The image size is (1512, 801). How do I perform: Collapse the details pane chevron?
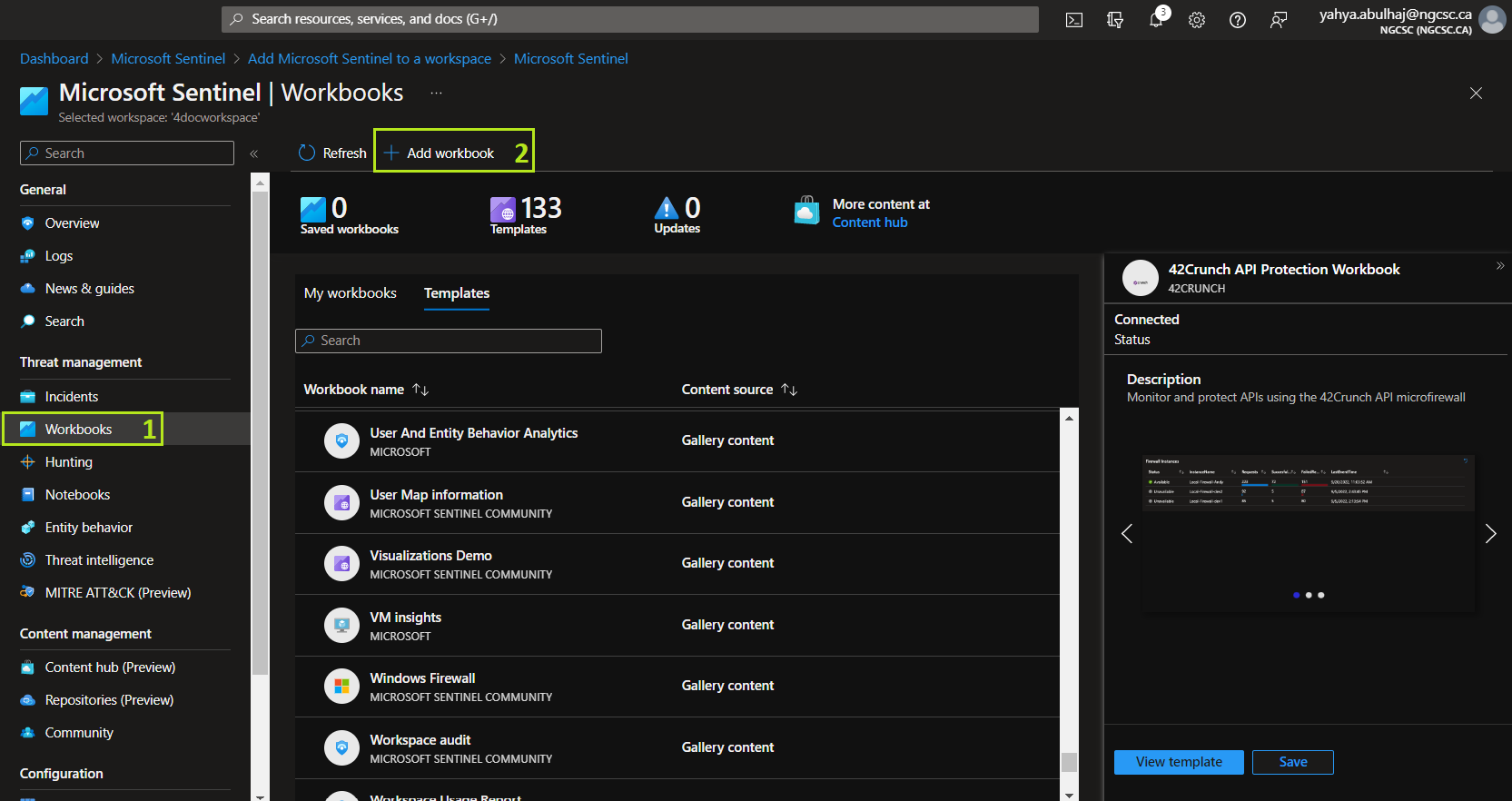tap(1500, 266)
